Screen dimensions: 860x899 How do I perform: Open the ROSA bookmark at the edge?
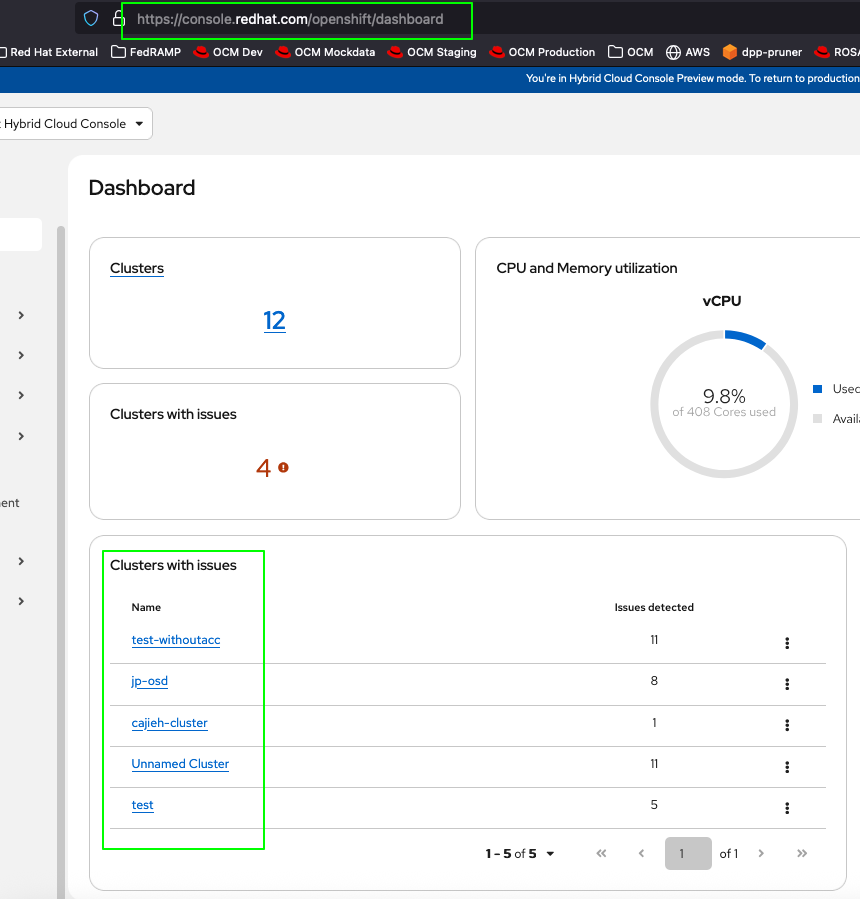[836, 52]
